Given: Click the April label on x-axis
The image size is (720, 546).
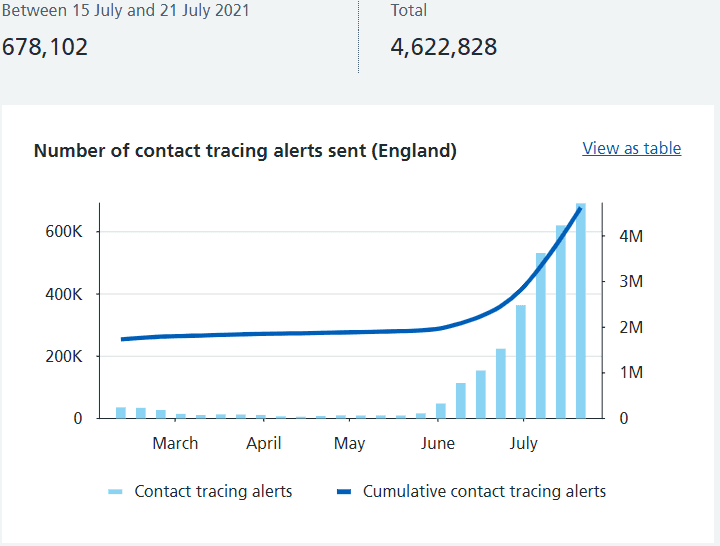Looking at the screenshot, I should pos(264,443).
